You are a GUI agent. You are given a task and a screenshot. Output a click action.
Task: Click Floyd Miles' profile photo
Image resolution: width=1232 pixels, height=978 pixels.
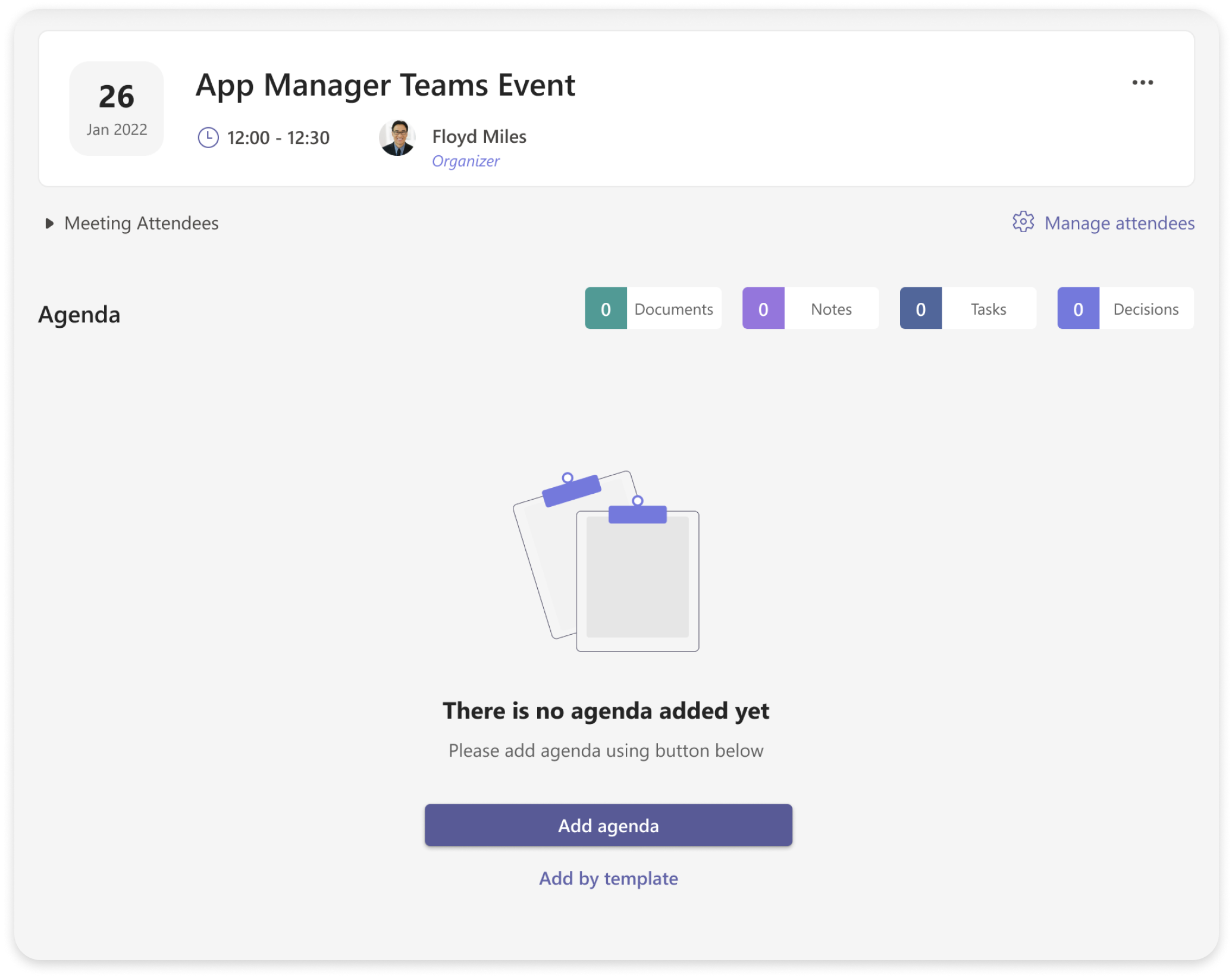pyautogui.click(x=397, y=138)
